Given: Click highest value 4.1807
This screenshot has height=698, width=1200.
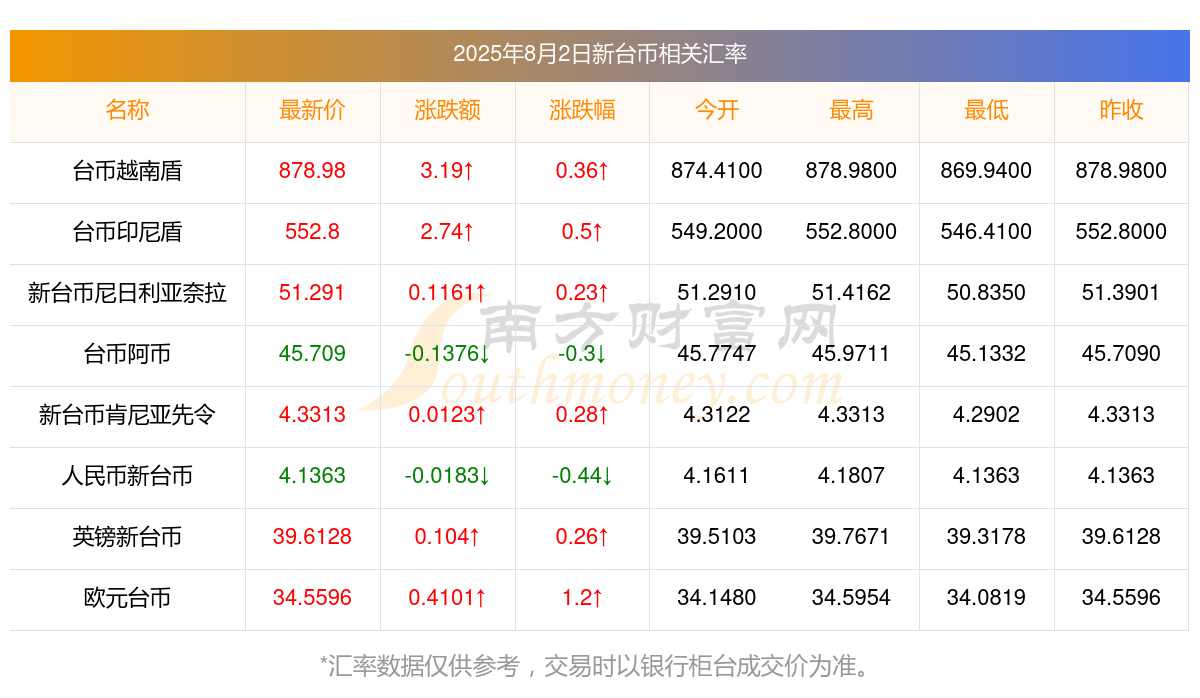Looking at the screenshot, I should 851,476.
